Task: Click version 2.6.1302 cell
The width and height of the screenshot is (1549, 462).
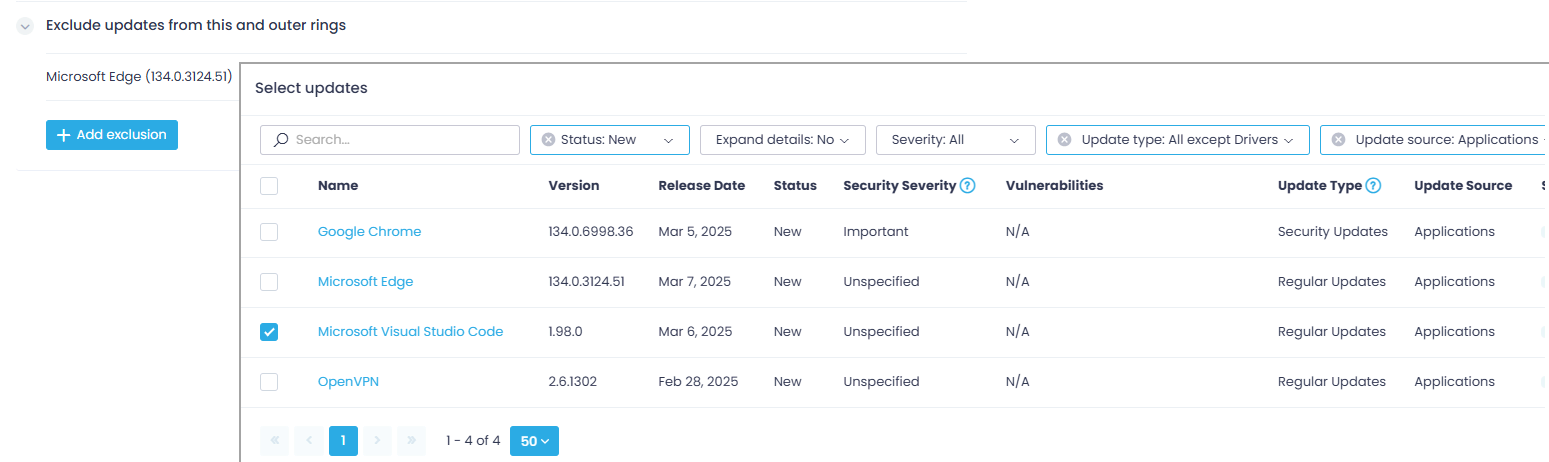Action: (x=575, y=382)
